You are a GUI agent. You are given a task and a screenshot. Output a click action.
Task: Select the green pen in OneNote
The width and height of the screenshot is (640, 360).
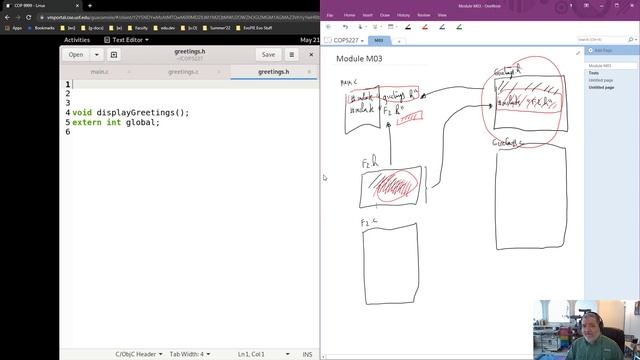pyautogui.click(x=459, y=27)
